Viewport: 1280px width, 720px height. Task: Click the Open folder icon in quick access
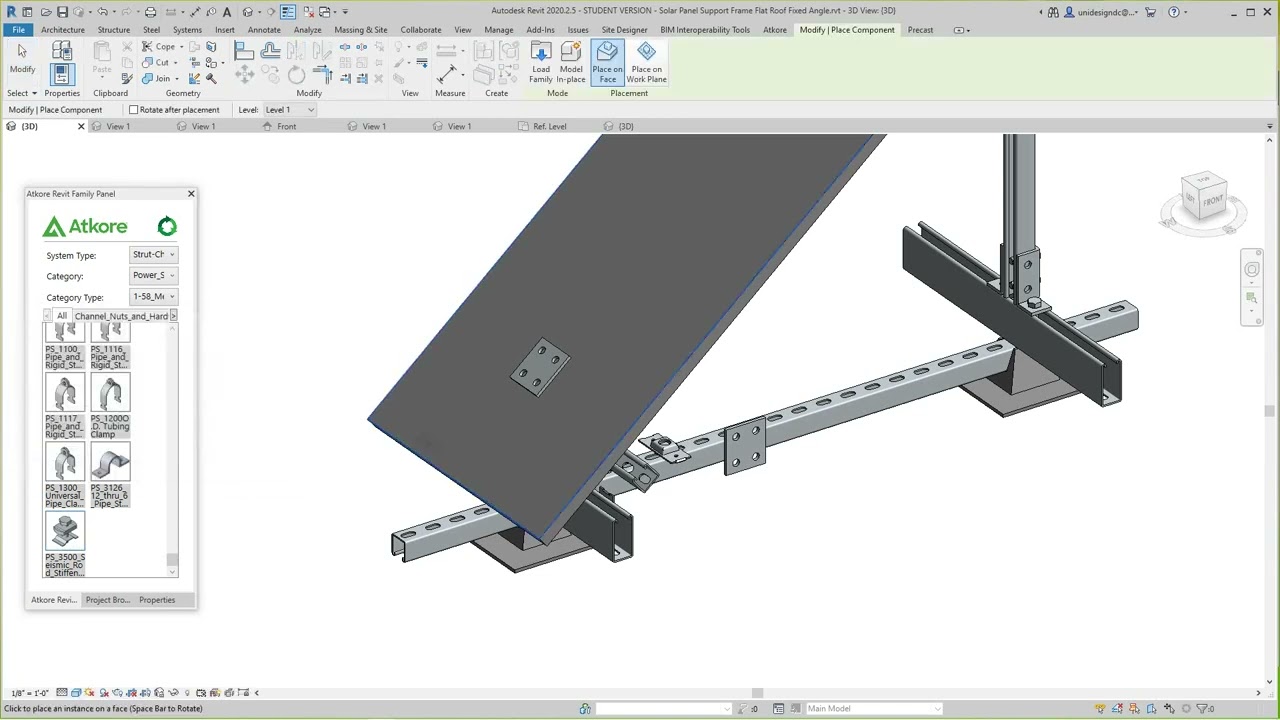44,12
